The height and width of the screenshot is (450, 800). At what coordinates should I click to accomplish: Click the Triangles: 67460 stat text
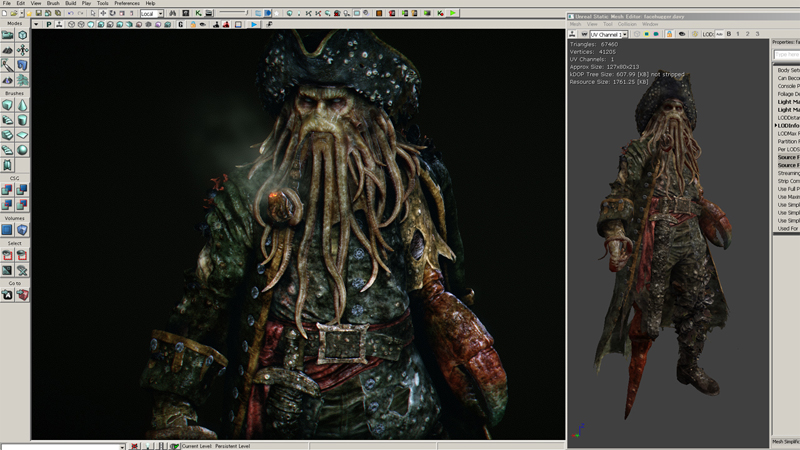[593, 44]
